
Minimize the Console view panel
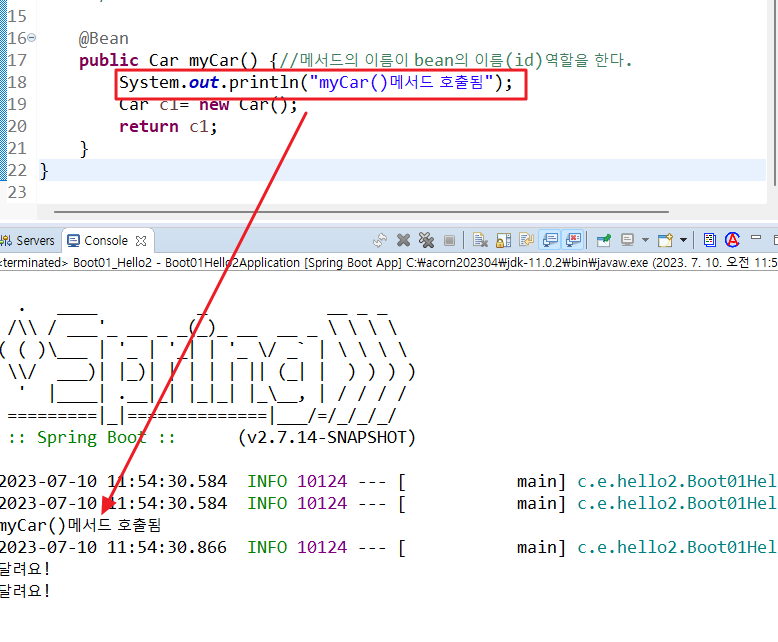(756, 238)
